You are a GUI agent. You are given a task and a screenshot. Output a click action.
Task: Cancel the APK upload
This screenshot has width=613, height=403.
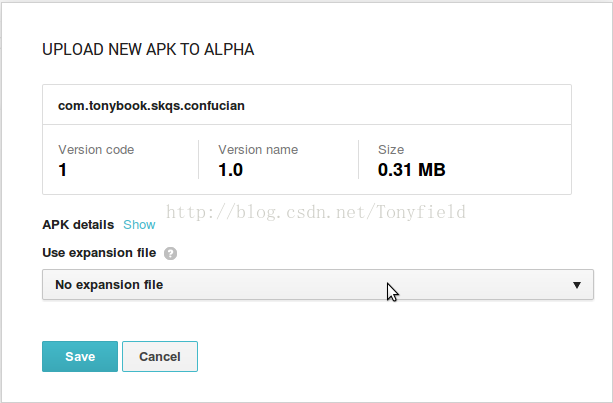click(160, 356)
